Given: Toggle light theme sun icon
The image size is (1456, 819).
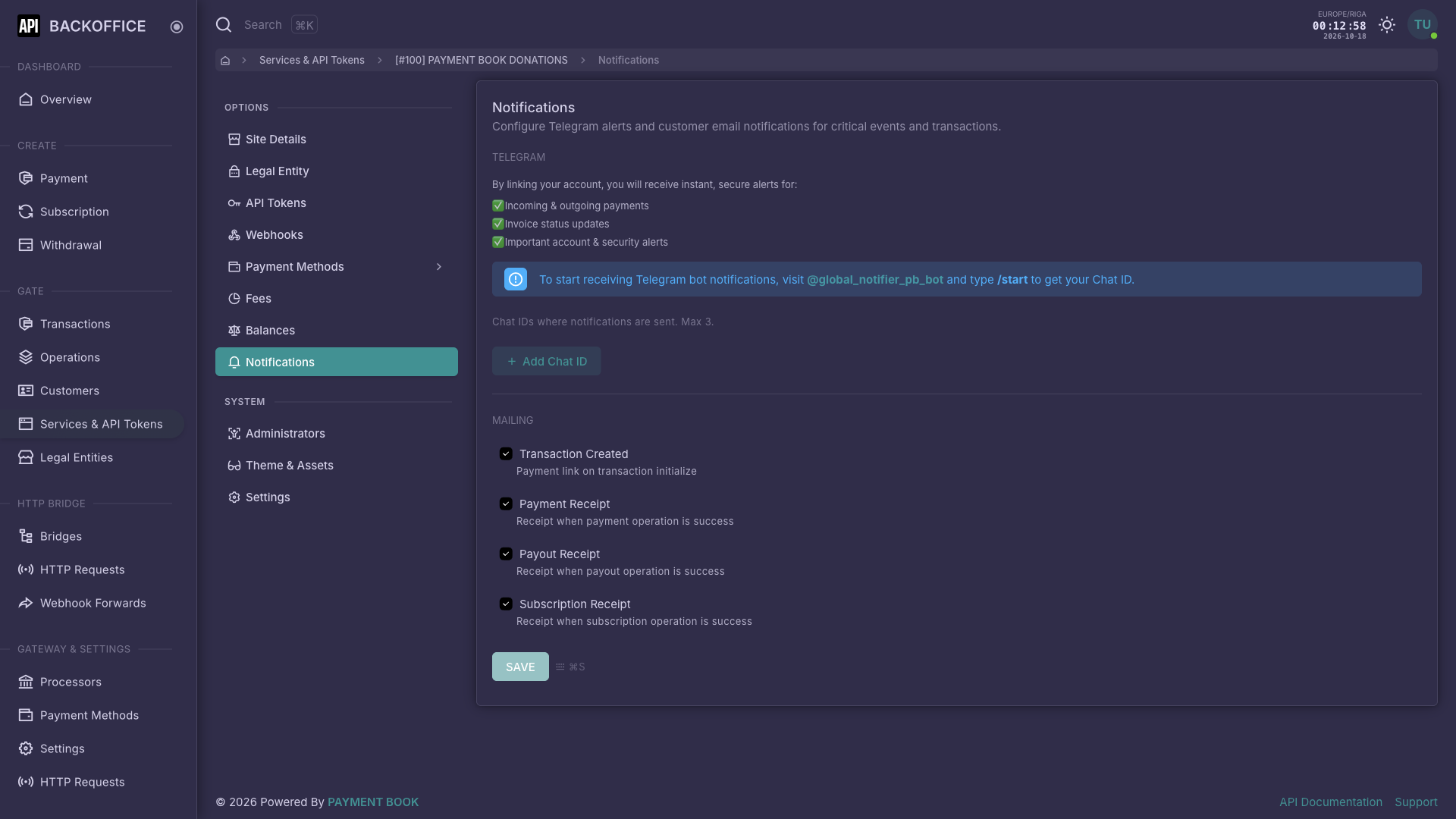Looking at the screenshot, I should (x=1387, y=25).
